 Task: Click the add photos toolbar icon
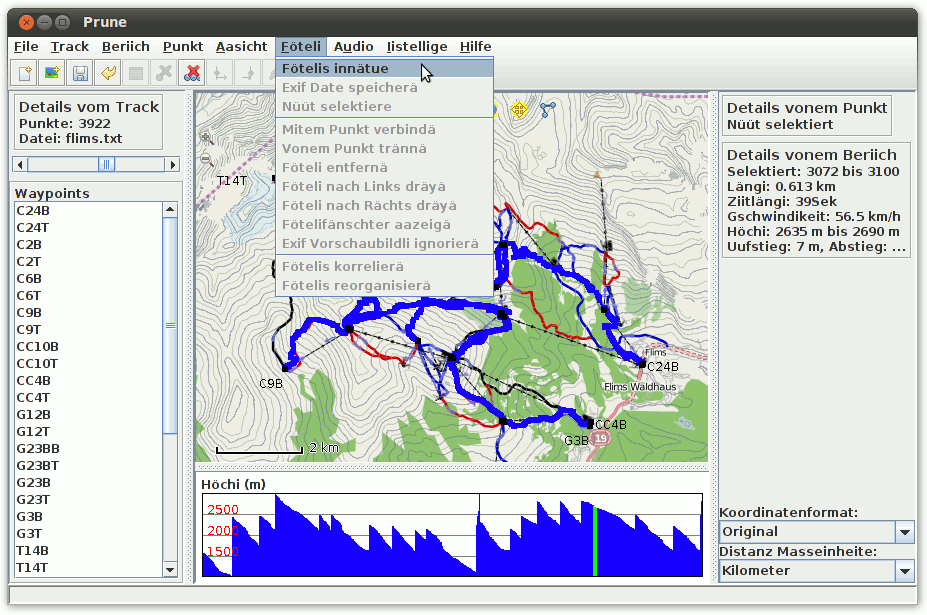pos(52,73)
